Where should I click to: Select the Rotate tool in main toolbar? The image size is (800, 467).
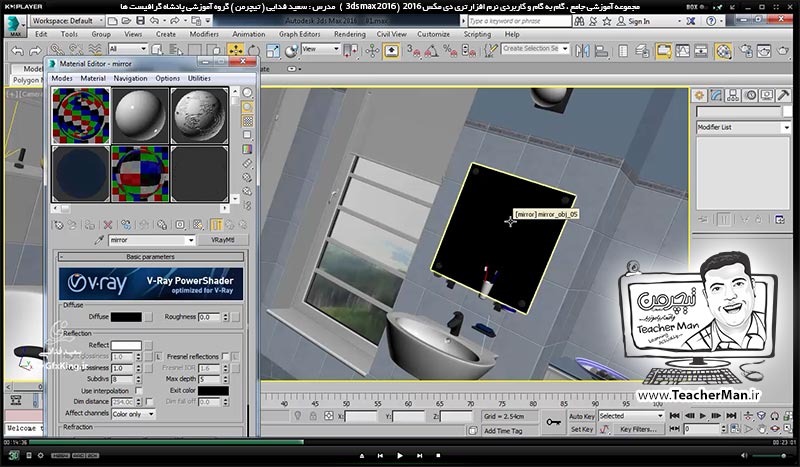pyautogui.click(x=254, y=51)
